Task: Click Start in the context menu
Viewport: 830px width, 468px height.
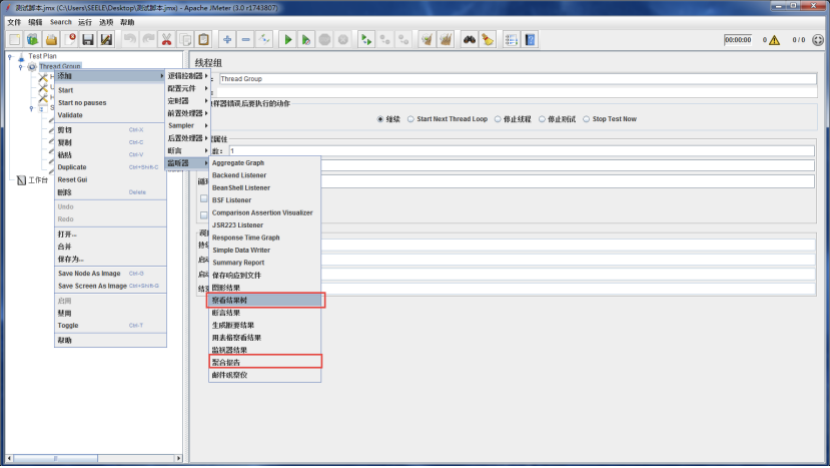Action: tap(110, 90)
